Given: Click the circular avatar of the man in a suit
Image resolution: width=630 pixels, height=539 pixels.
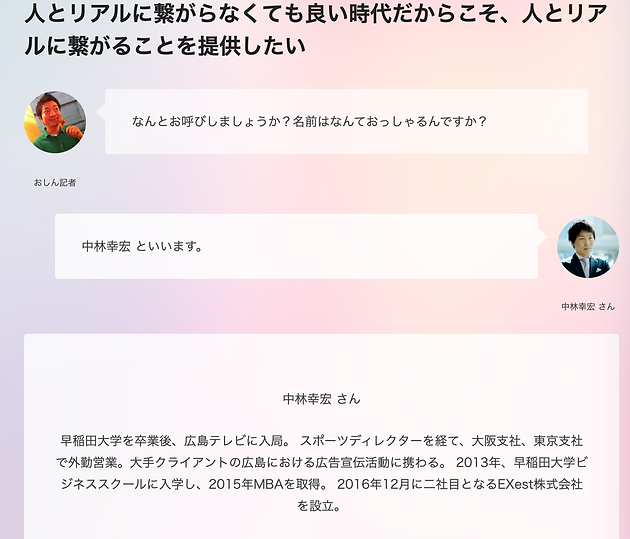Looking at the screenshot, I should [x=588, y=247].
